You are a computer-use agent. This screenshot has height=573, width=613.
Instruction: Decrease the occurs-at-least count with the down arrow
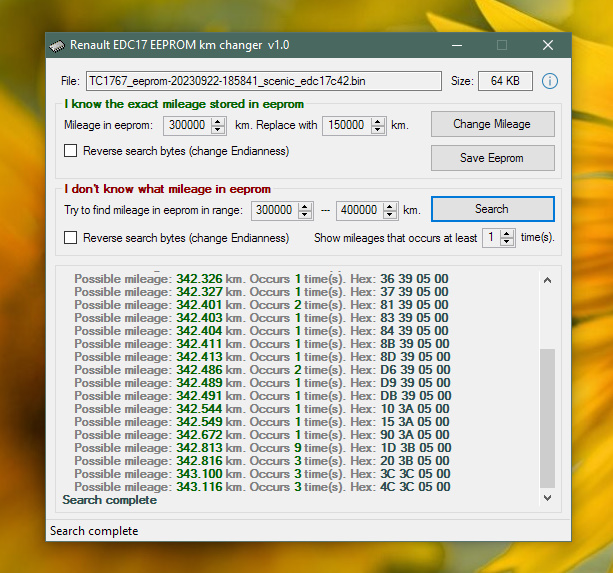(x=507, y=242)
